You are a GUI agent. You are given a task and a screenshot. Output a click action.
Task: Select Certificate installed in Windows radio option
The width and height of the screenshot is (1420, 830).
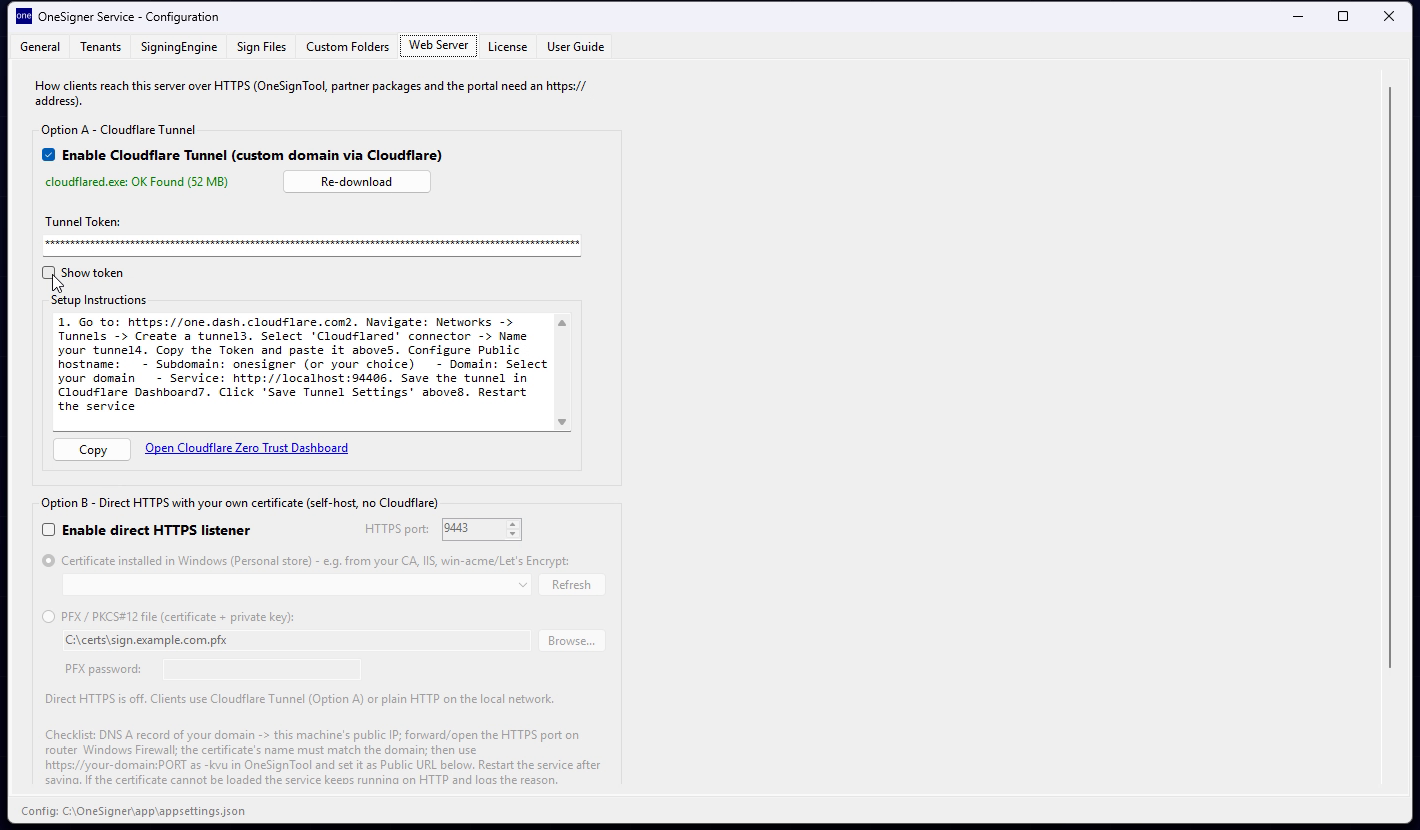48,561
